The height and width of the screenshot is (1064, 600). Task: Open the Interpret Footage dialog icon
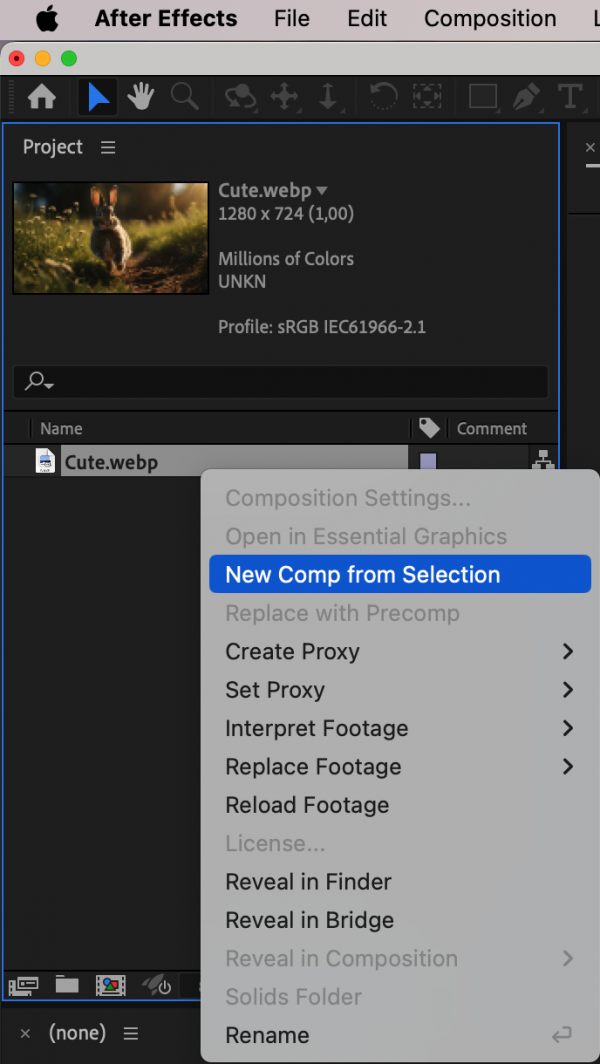[25, 985]
